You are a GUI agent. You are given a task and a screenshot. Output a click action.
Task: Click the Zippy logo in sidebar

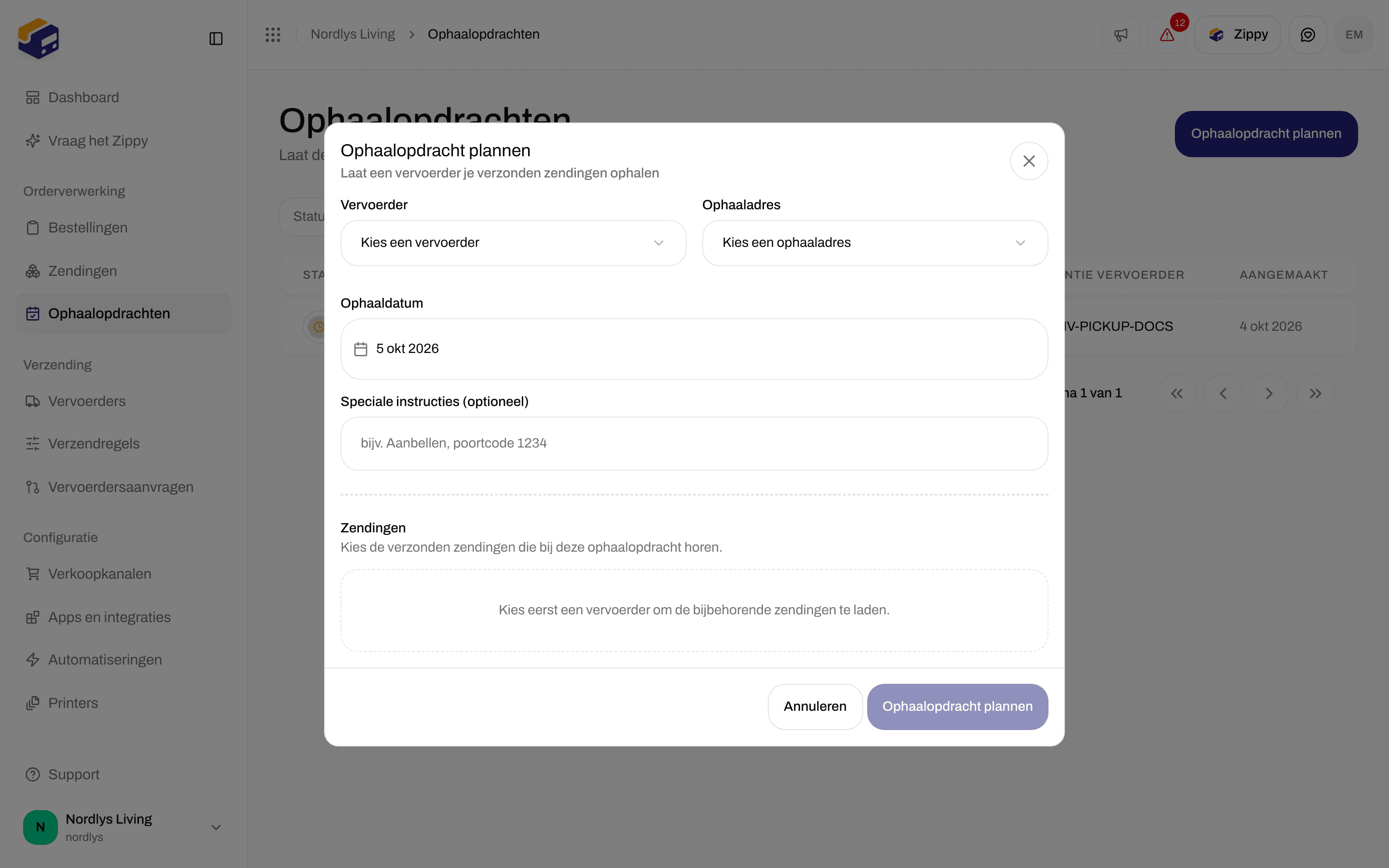39,39
